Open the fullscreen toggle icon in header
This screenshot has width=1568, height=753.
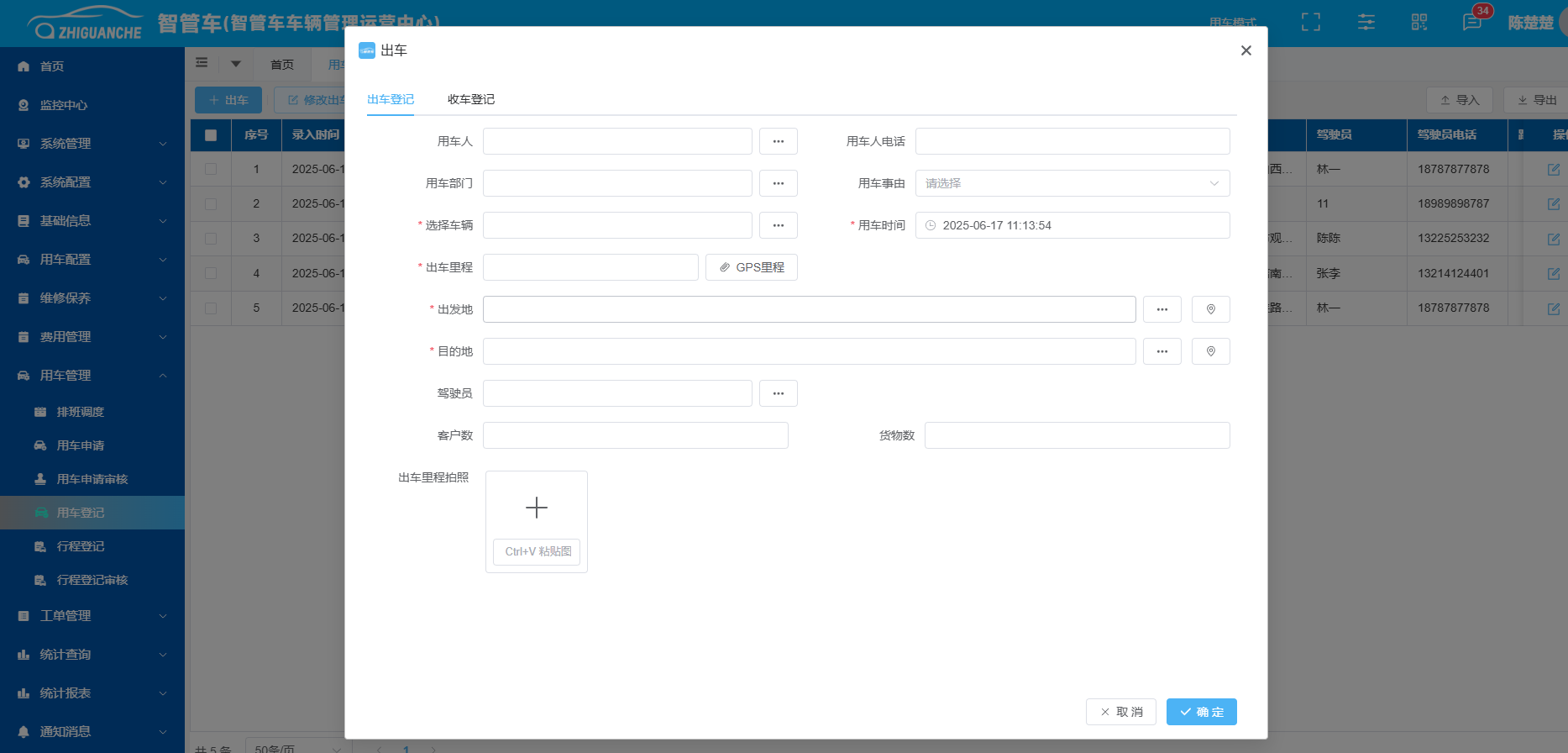coord(1310,23)
